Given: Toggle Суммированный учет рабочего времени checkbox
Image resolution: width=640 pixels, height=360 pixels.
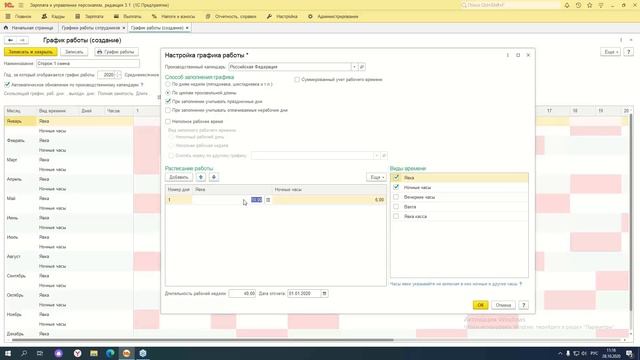Looking at the screenshot, I should coord(297,80).
